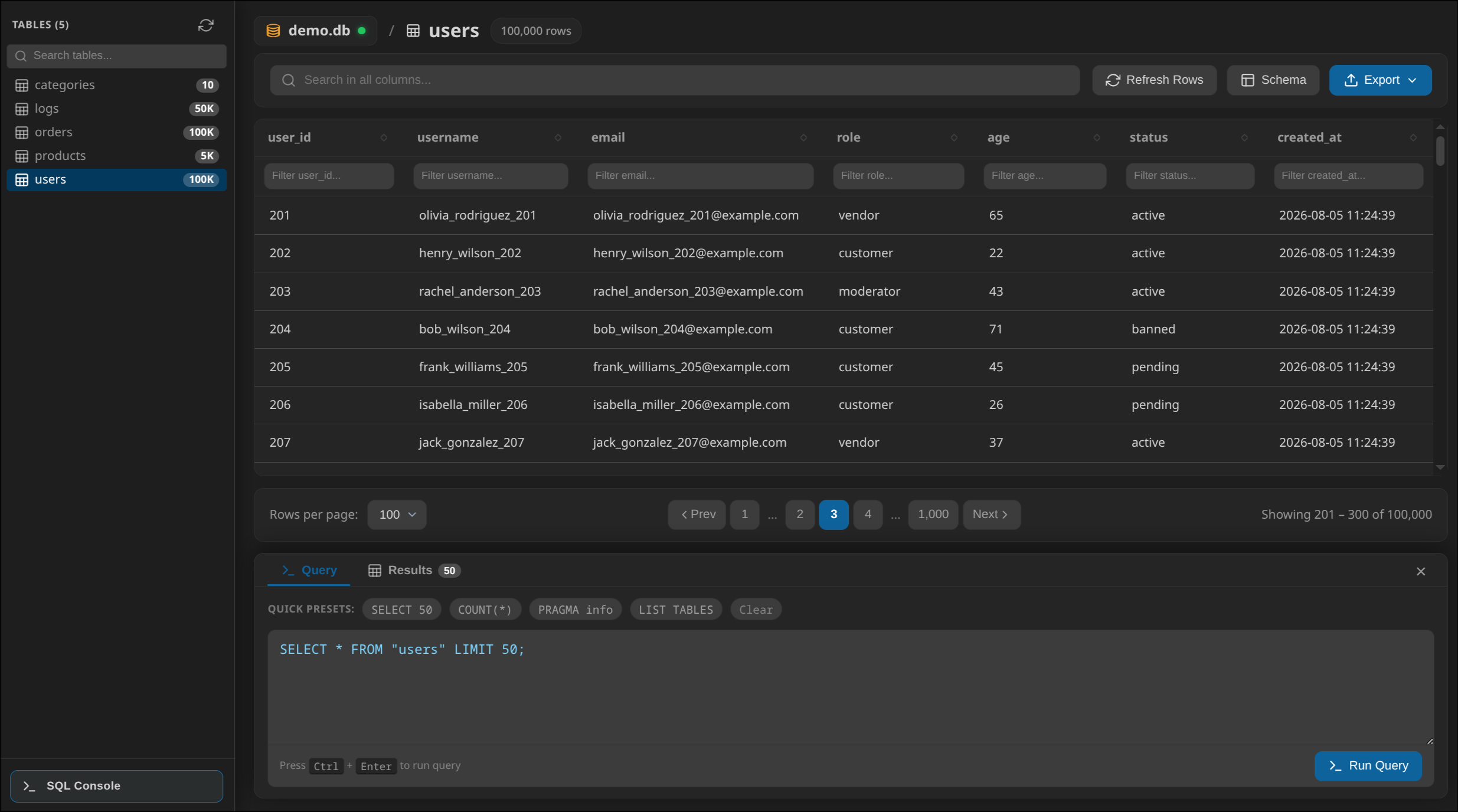Sort by age column sort icon
1458x812 pixels.
tap(1097, 137)
